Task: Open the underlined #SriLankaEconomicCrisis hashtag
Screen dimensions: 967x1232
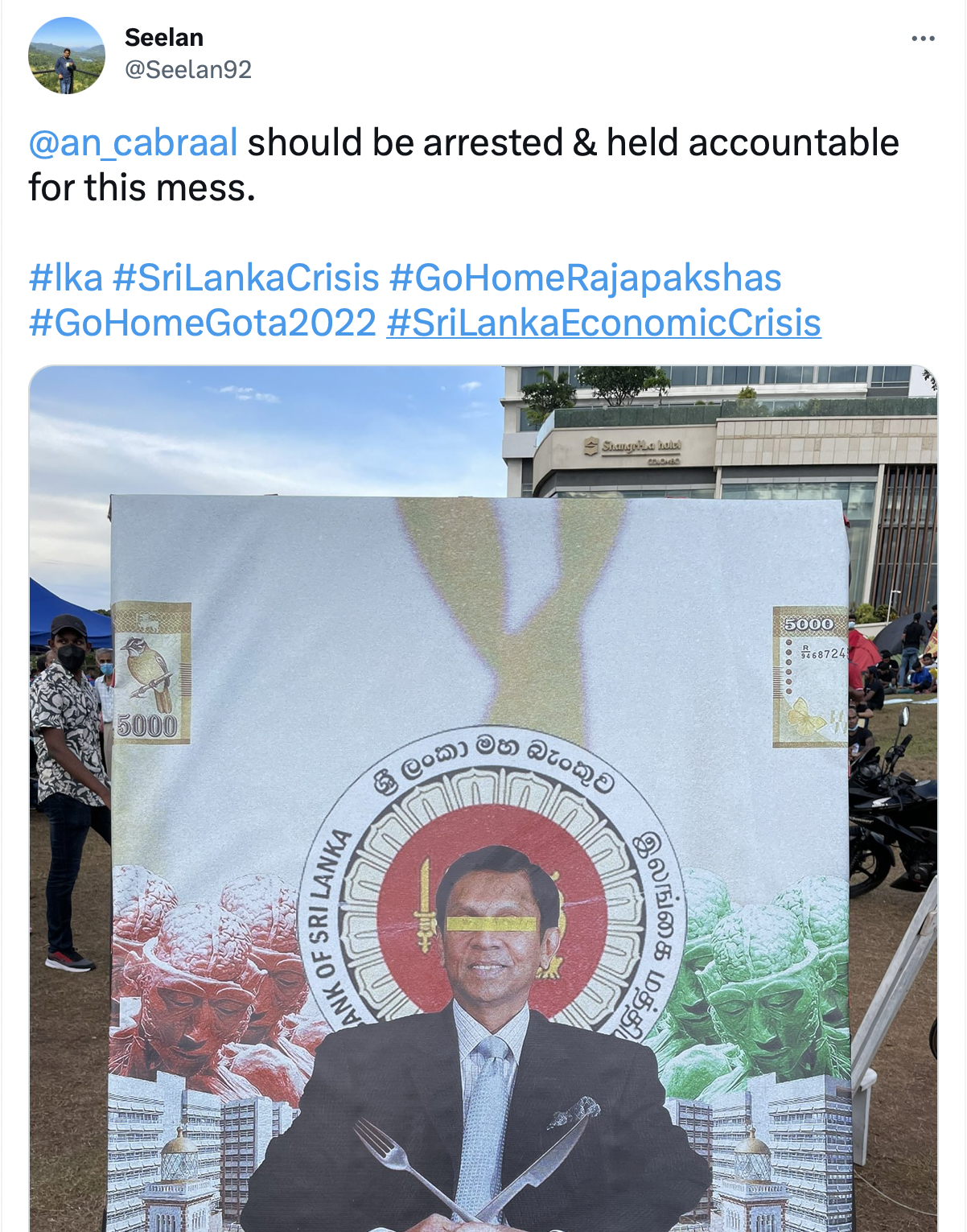Action: pos(603,323)
